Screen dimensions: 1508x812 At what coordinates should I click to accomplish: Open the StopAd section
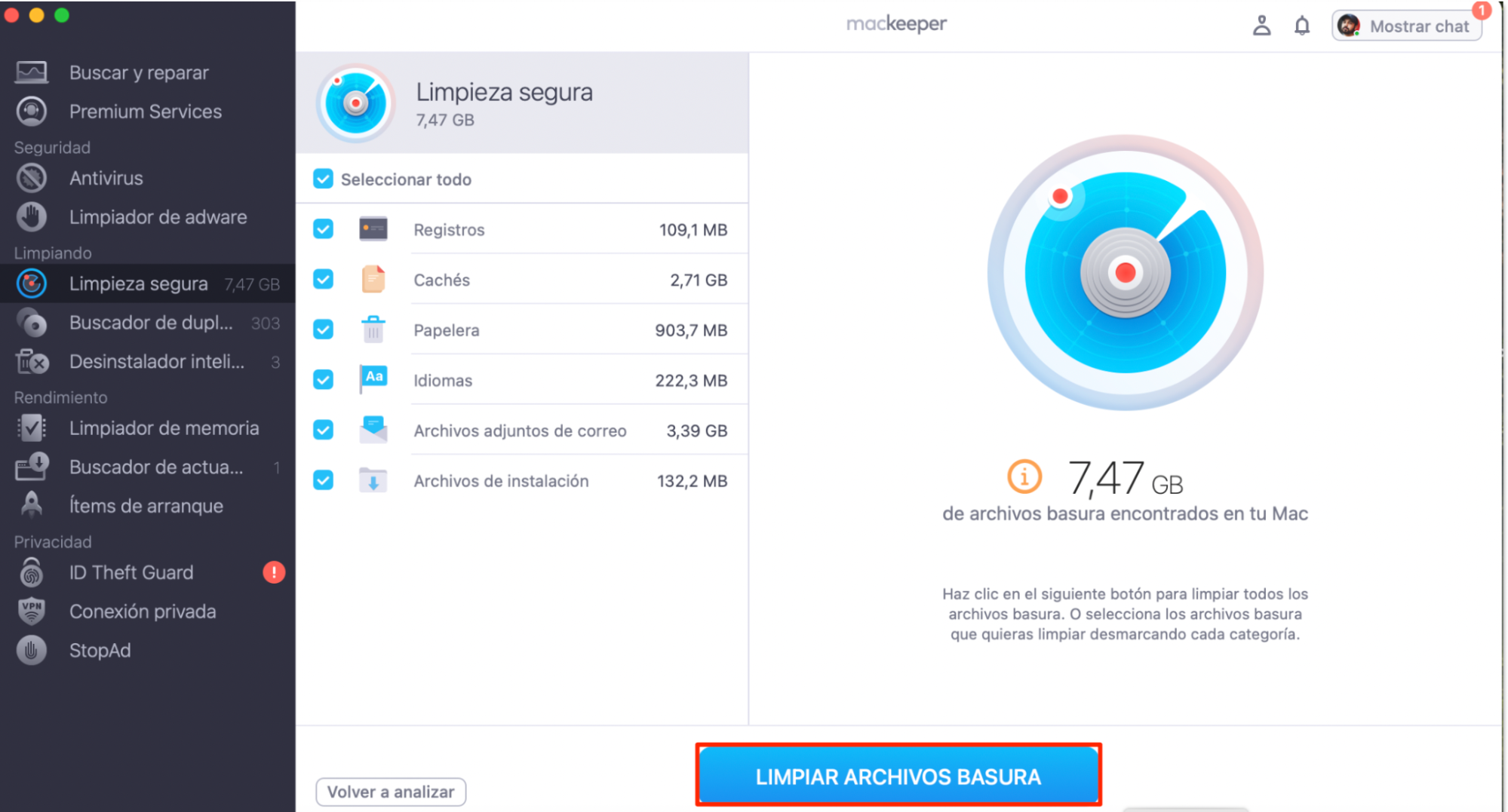coord(148,650)
